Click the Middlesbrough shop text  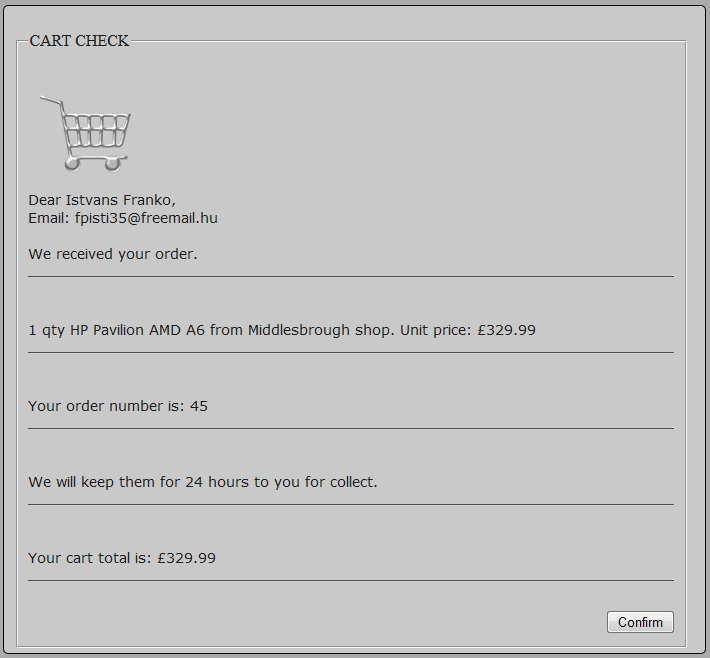click(319, 330)
